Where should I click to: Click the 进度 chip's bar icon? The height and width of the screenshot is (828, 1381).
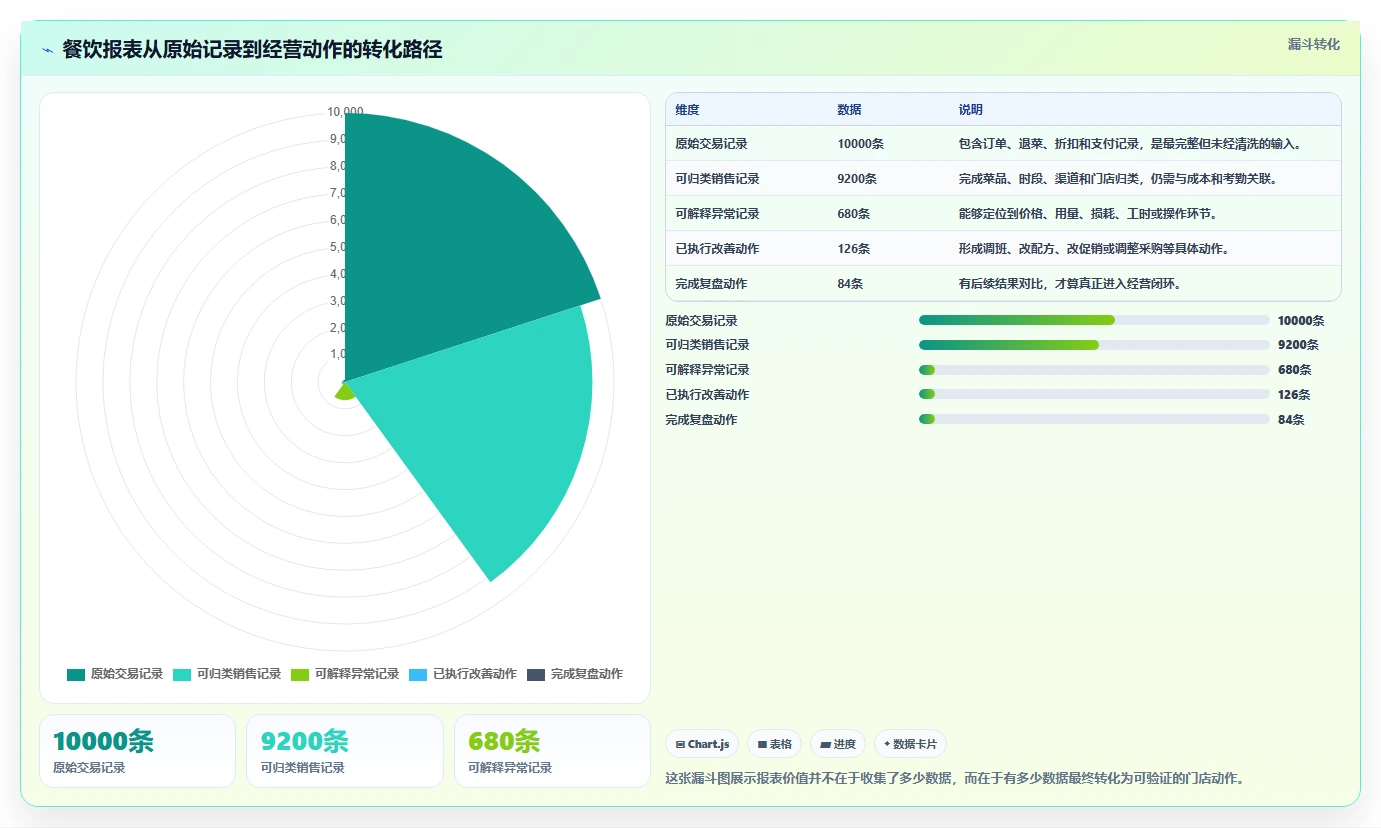tap(825, 745)
